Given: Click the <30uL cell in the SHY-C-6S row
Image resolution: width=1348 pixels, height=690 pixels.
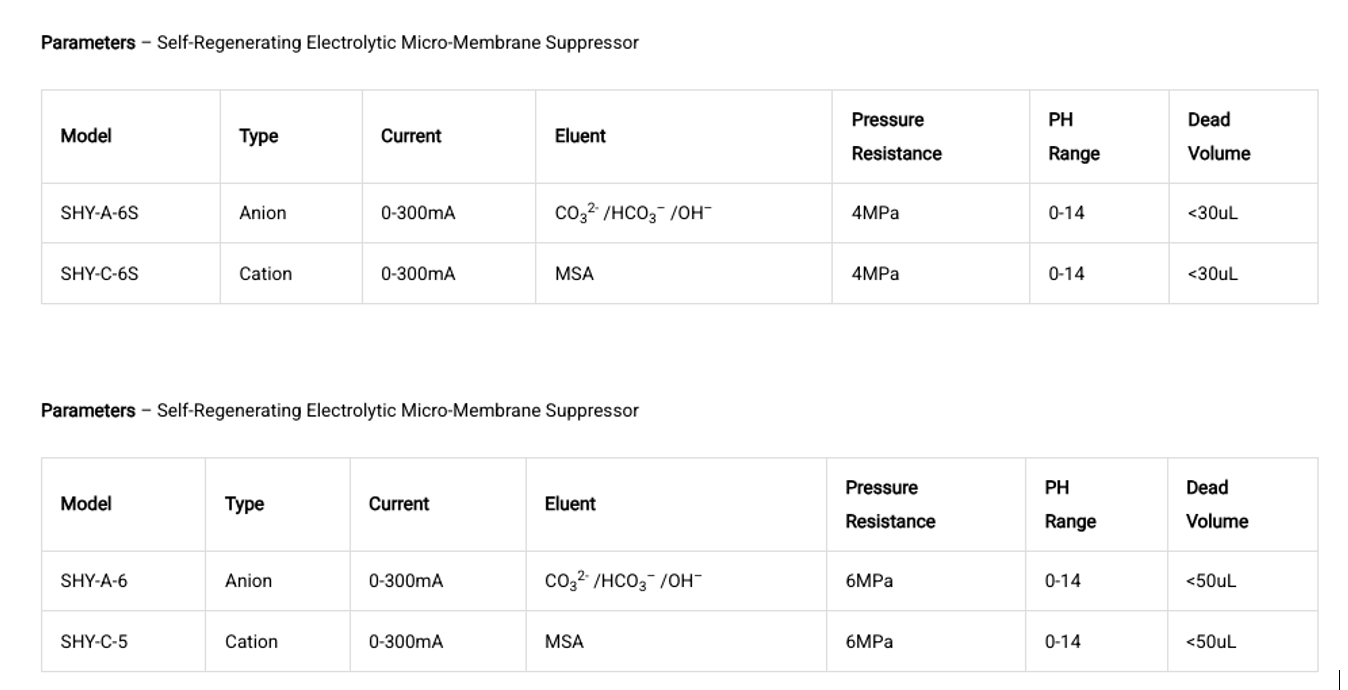Looking at the screenshot, I should click(x=1212, y=274).
